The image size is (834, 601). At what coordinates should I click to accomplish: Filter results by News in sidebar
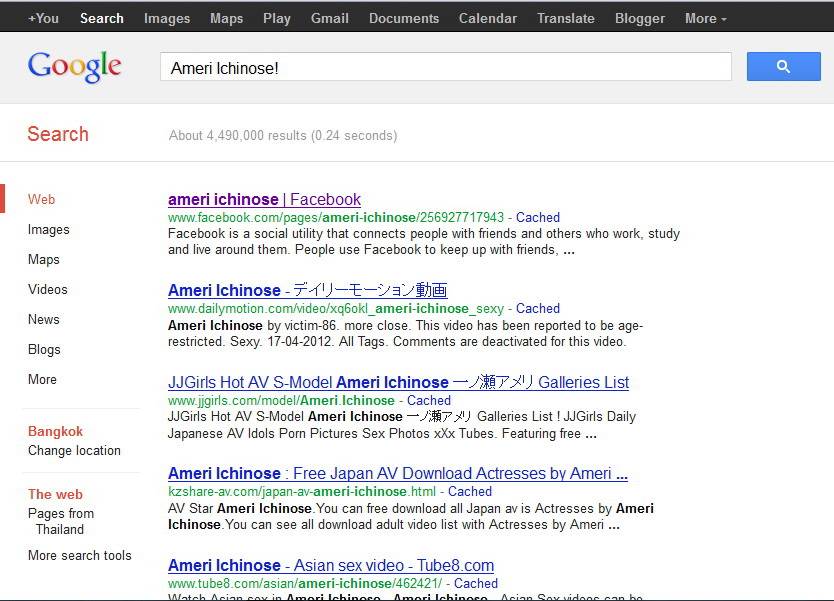(x=44, y=320)
